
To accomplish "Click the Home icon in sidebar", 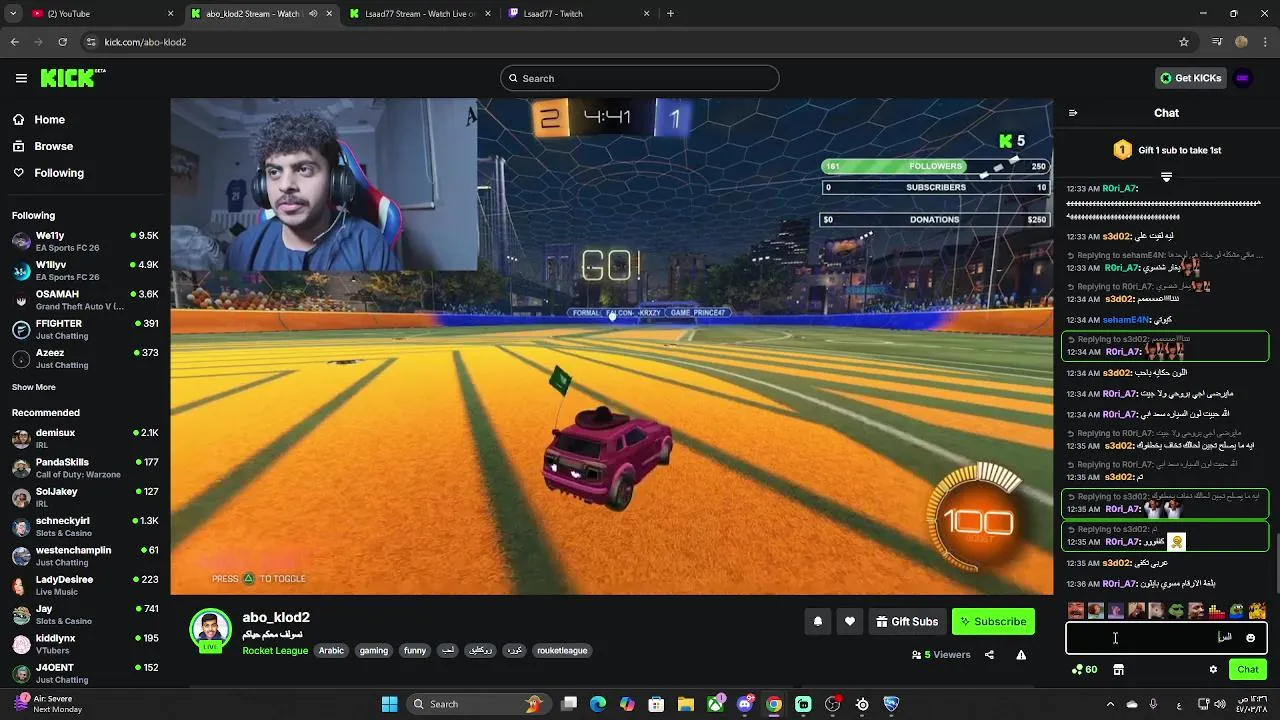I will coord(19,119).
